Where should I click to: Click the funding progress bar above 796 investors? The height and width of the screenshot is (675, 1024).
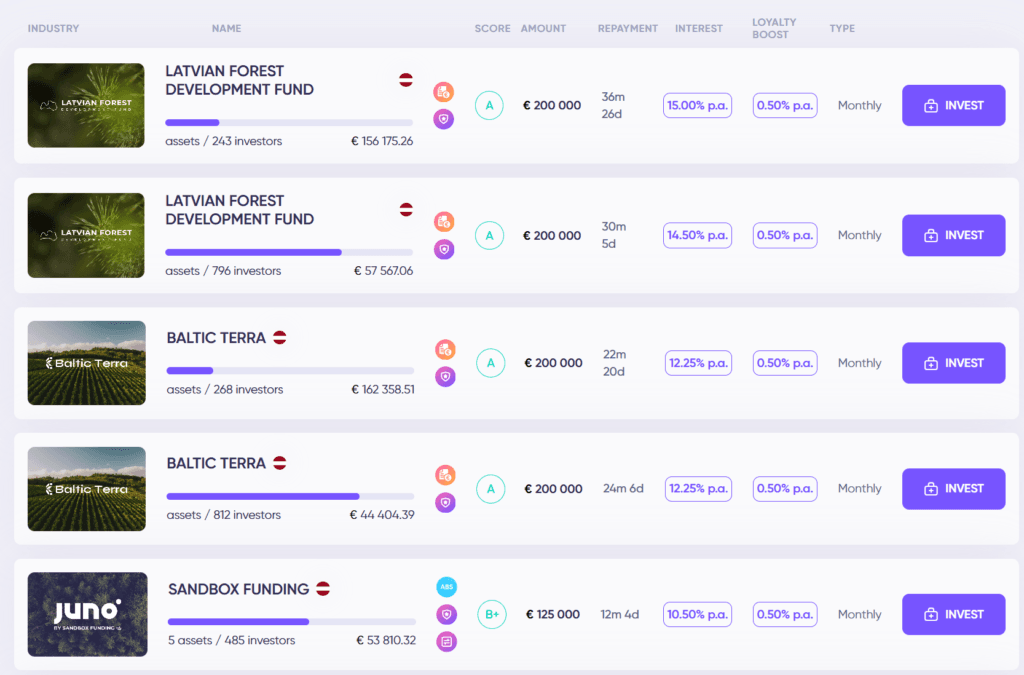(x=289, y=252)
